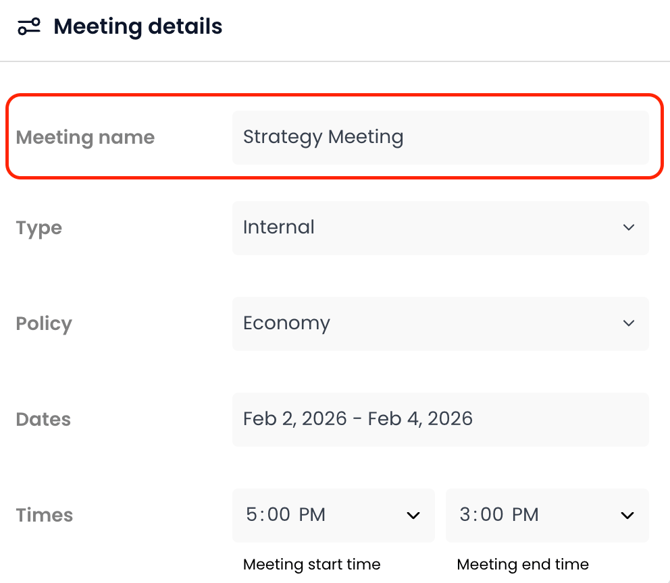Click the Meeting name label
670x583 pixels.
tap(85, 137)
